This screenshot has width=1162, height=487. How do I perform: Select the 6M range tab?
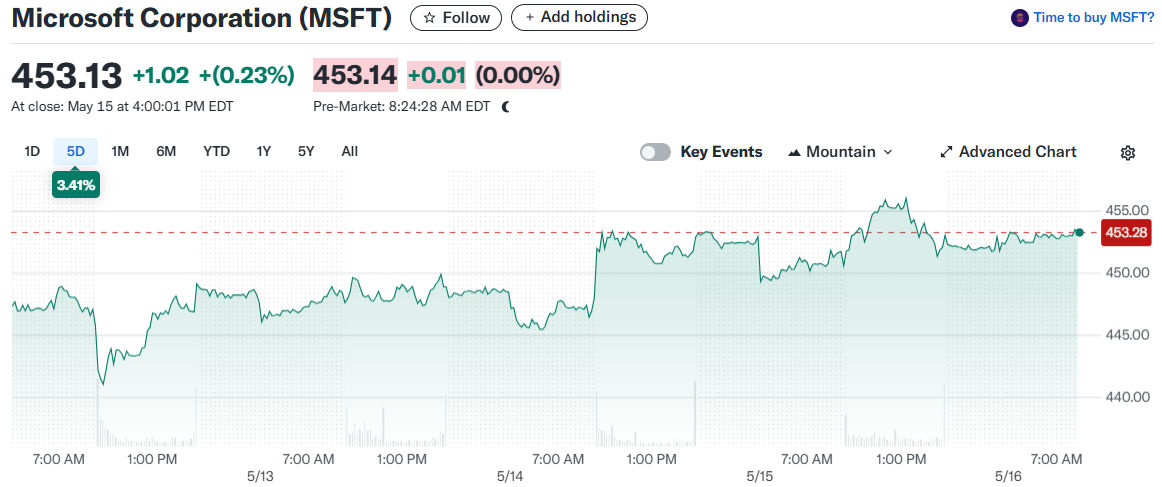[166, 152]
